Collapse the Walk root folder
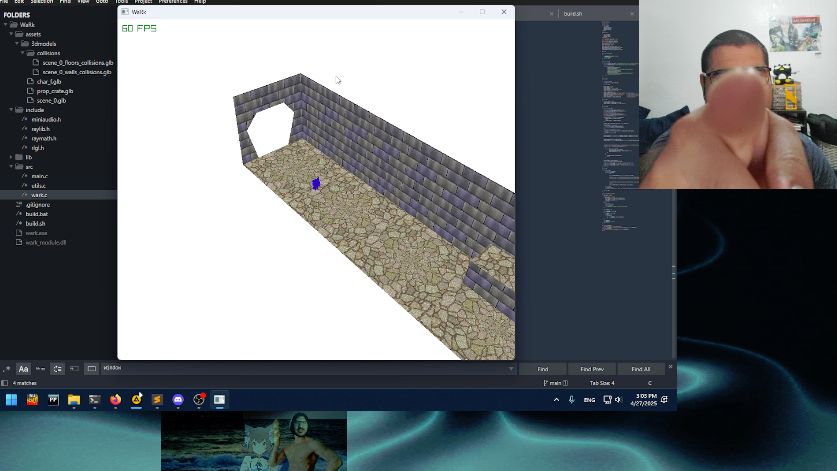 tap(6, 25)
